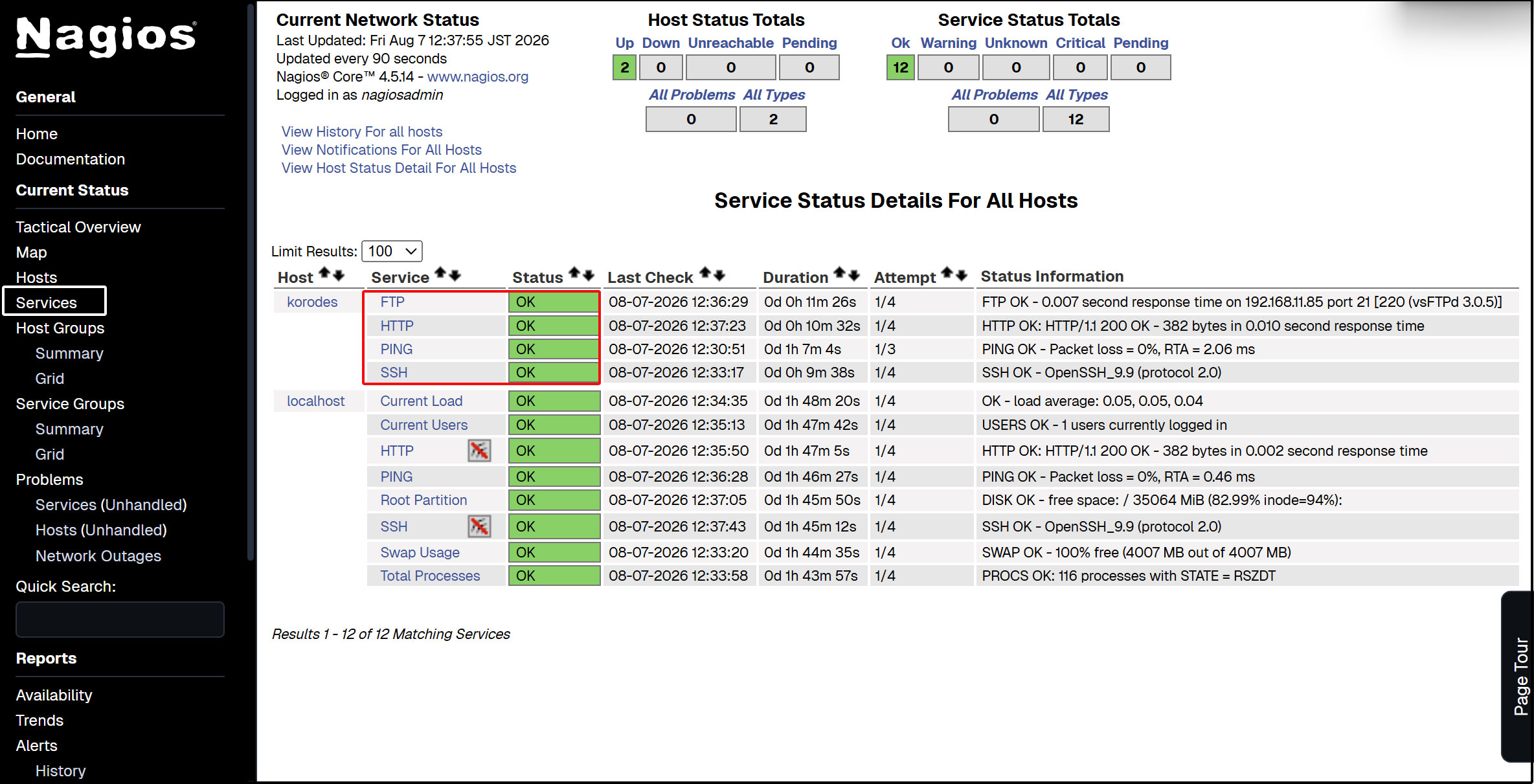Open Availability report
The image size is (1534, 784).
[54, 695]
